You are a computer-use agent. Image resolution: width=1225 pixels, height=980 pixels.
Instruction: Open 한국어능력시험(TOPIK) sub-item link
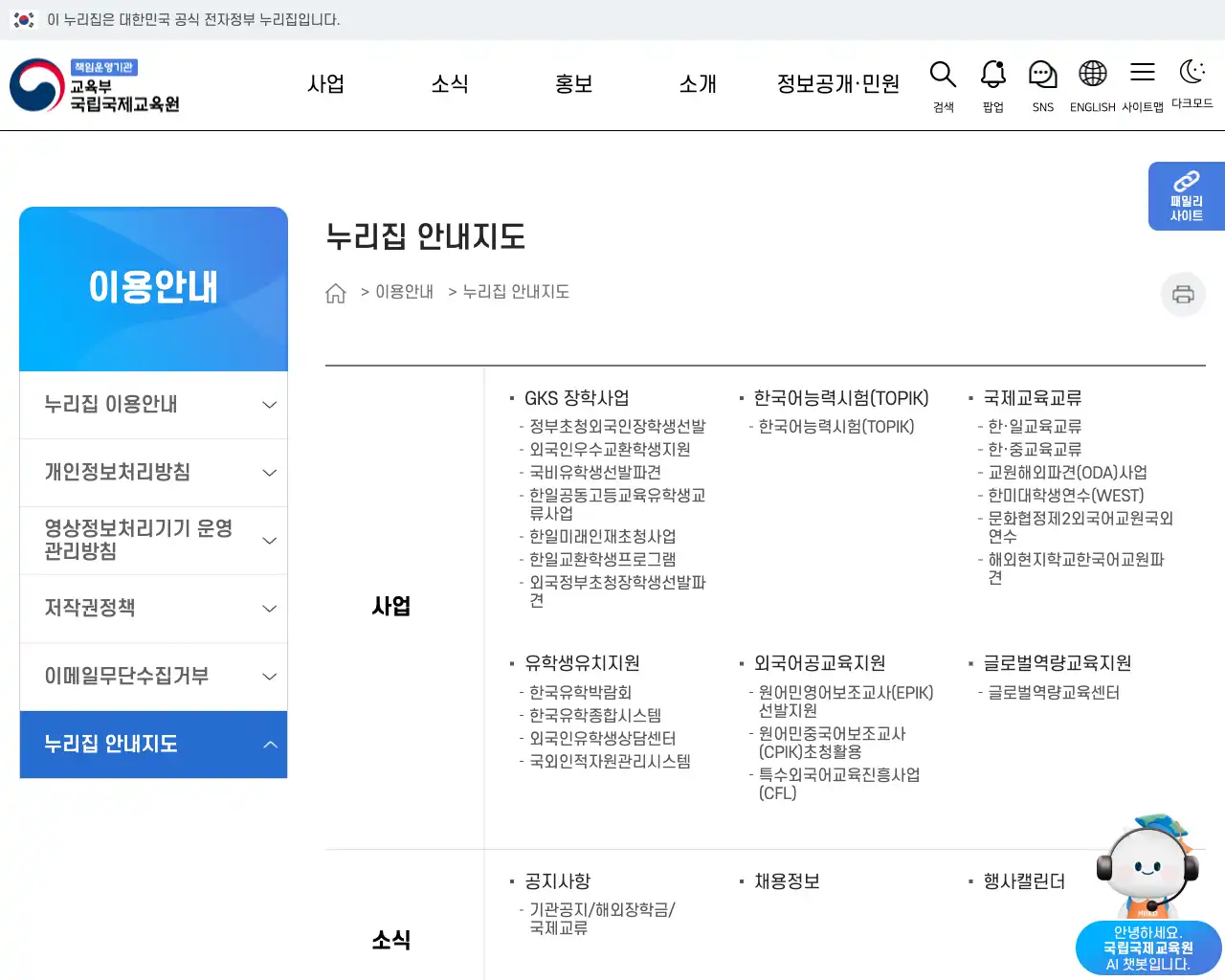coord(836,427)
